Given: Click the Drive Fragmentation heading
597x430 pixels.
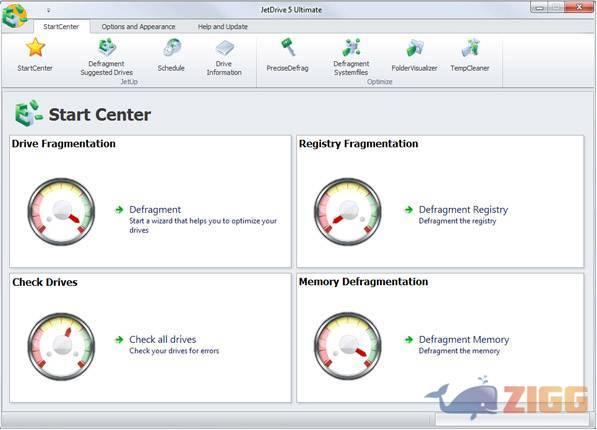Looking at the screenshot, I should (64, 144).
